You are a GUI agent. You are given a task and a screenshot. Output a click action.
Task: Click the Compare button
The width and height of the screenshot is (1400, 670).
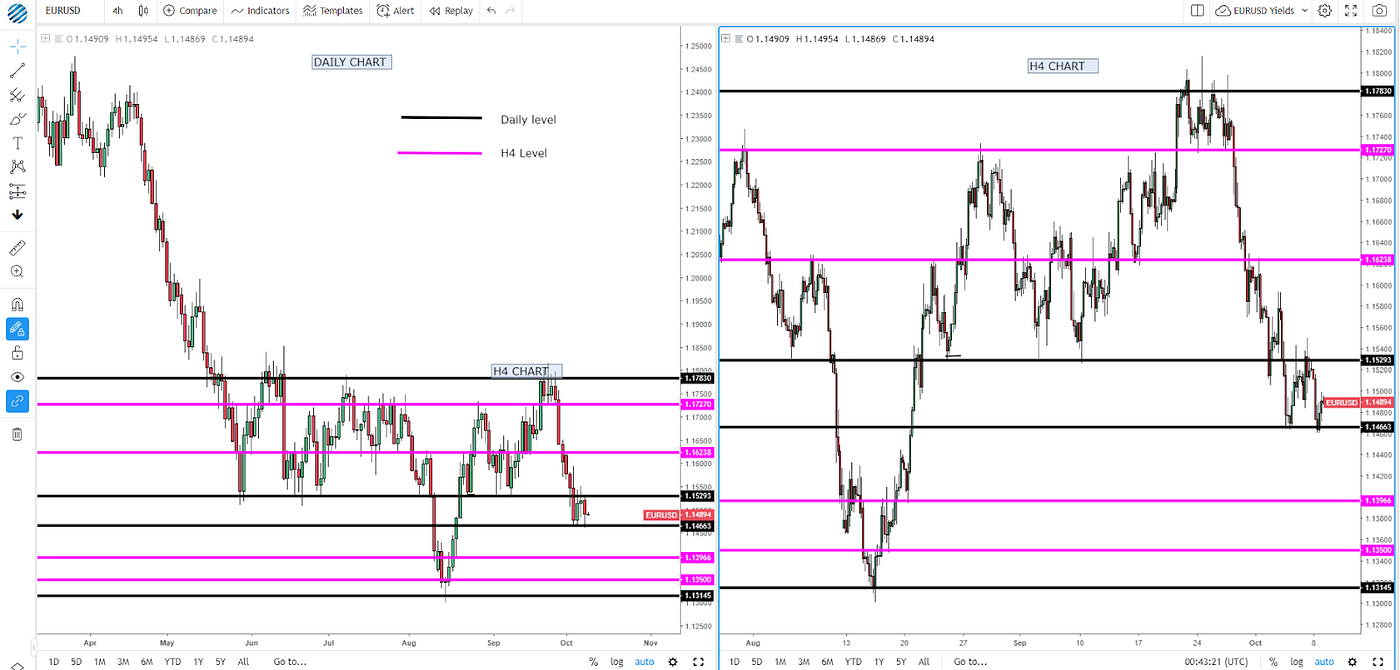(x=189, y=11)
